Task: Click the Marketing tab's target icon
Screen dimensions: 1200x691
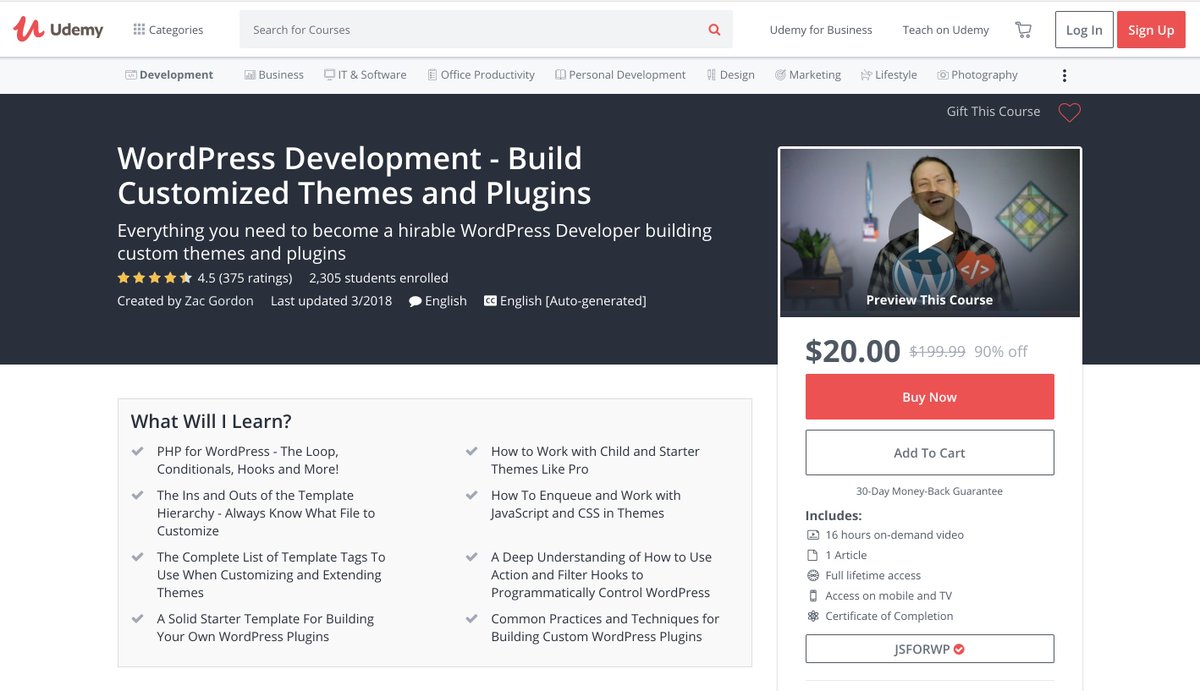Action: (x=780, y=75)
